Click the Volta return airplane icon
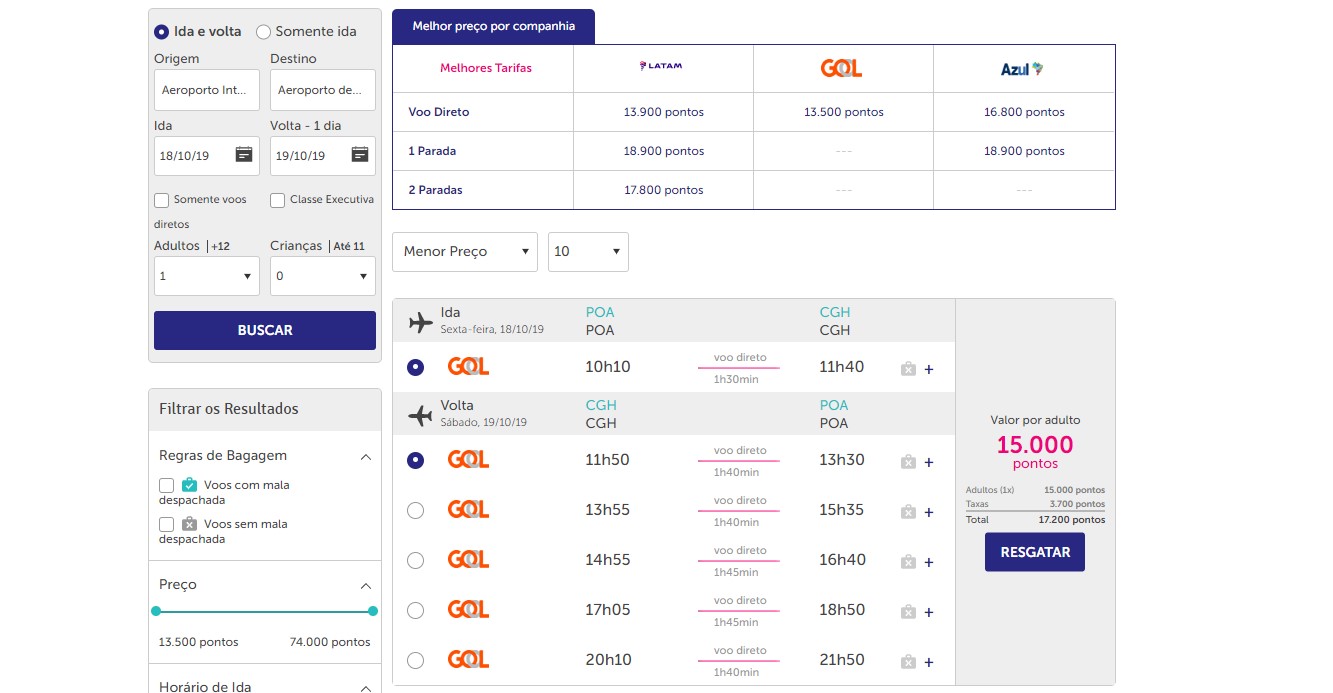 421,414
